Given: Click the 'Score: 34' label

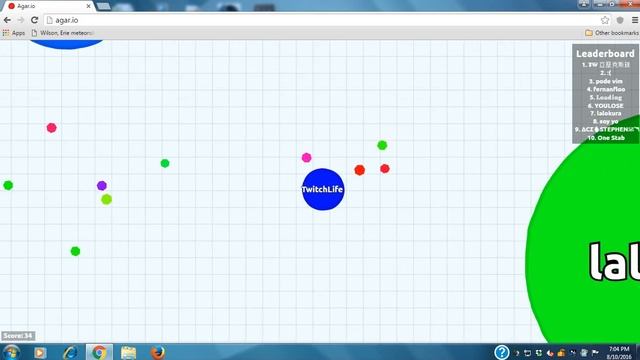Looking at the screenshot, I should [18, 336].
